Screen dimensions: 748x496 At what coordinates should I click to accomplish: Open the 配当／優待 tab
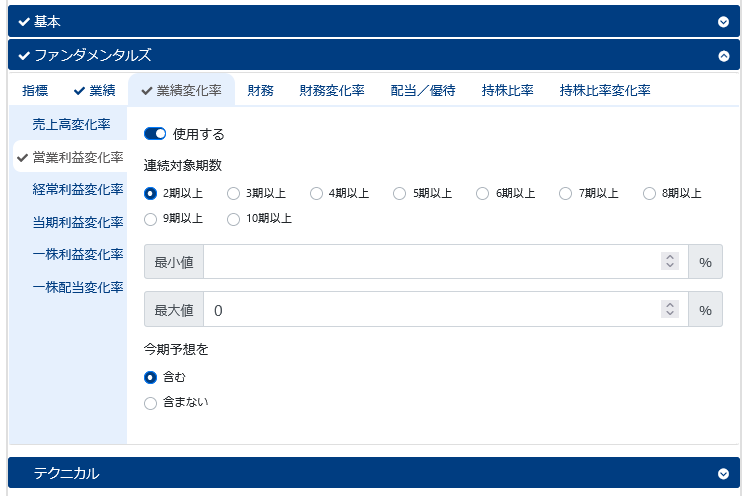423,90
